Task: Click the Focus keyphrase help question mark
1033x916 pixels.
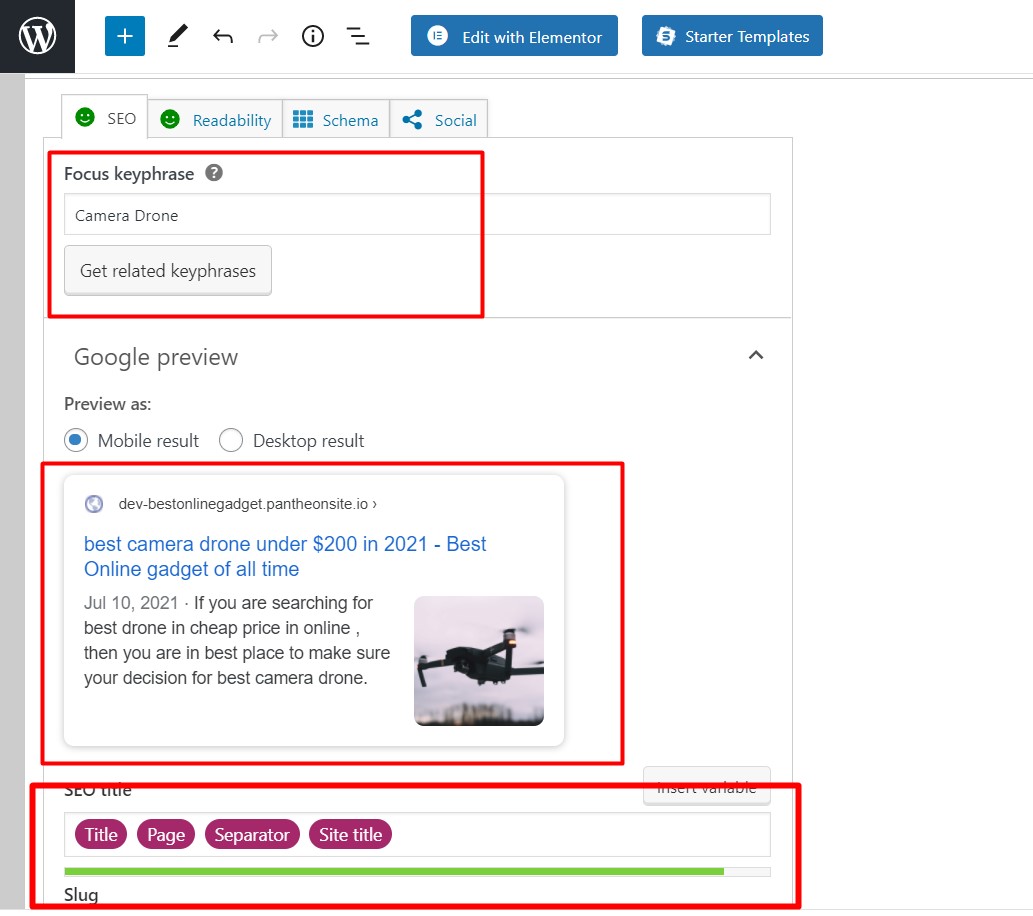Action: [x=213, y=172]
